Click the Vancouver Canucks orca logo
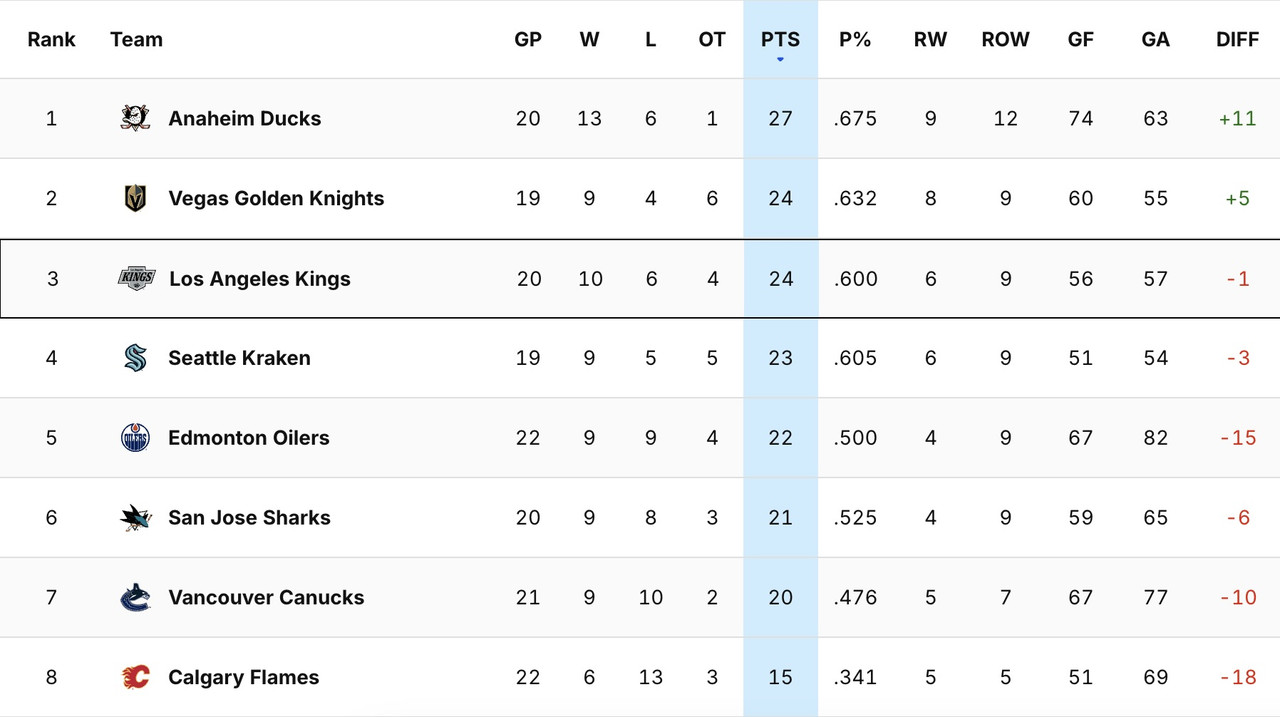 pyautogui.click(x=133, y=597)
